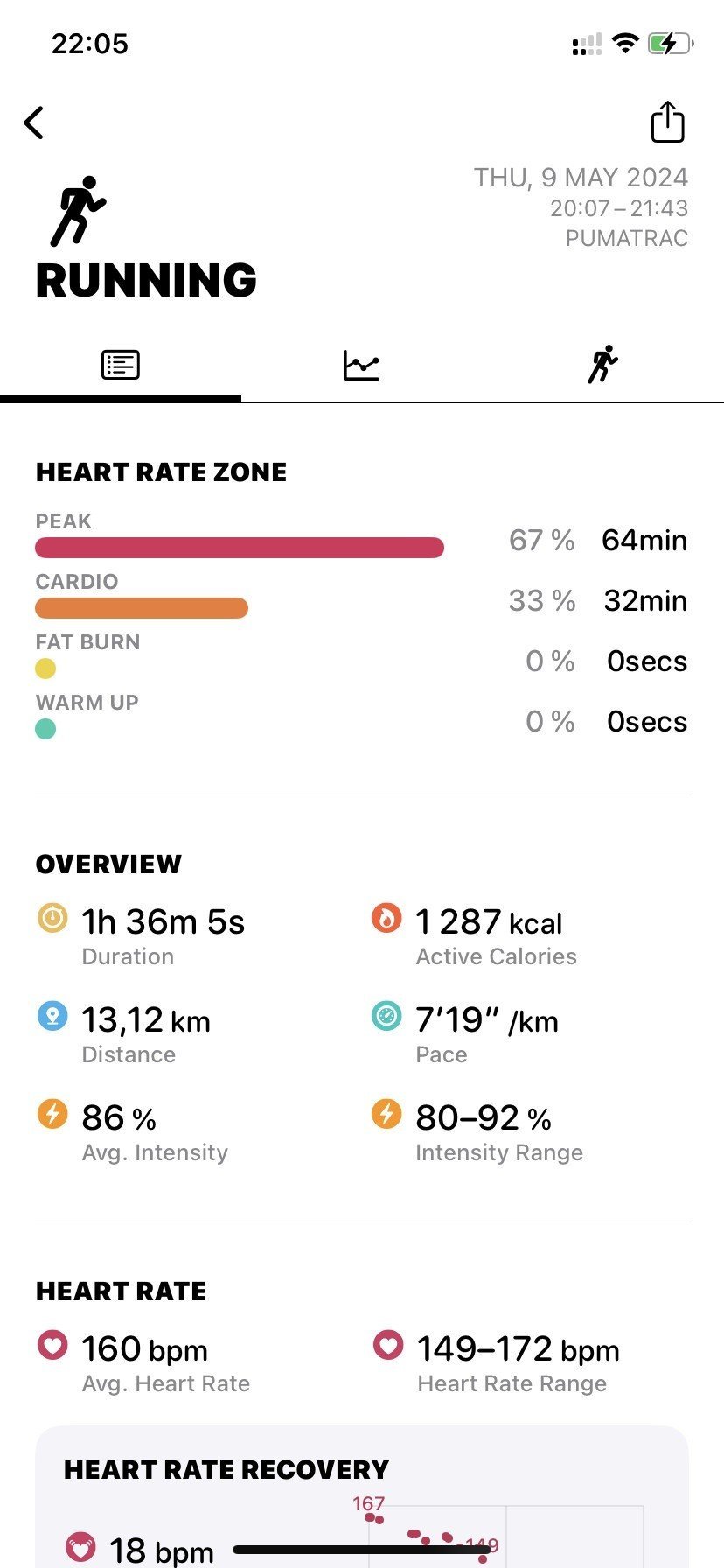The width and height of the screenshot is (724, 1568).
Task: Tap the Active Calories flame icon
Action: tap(386, 918)
